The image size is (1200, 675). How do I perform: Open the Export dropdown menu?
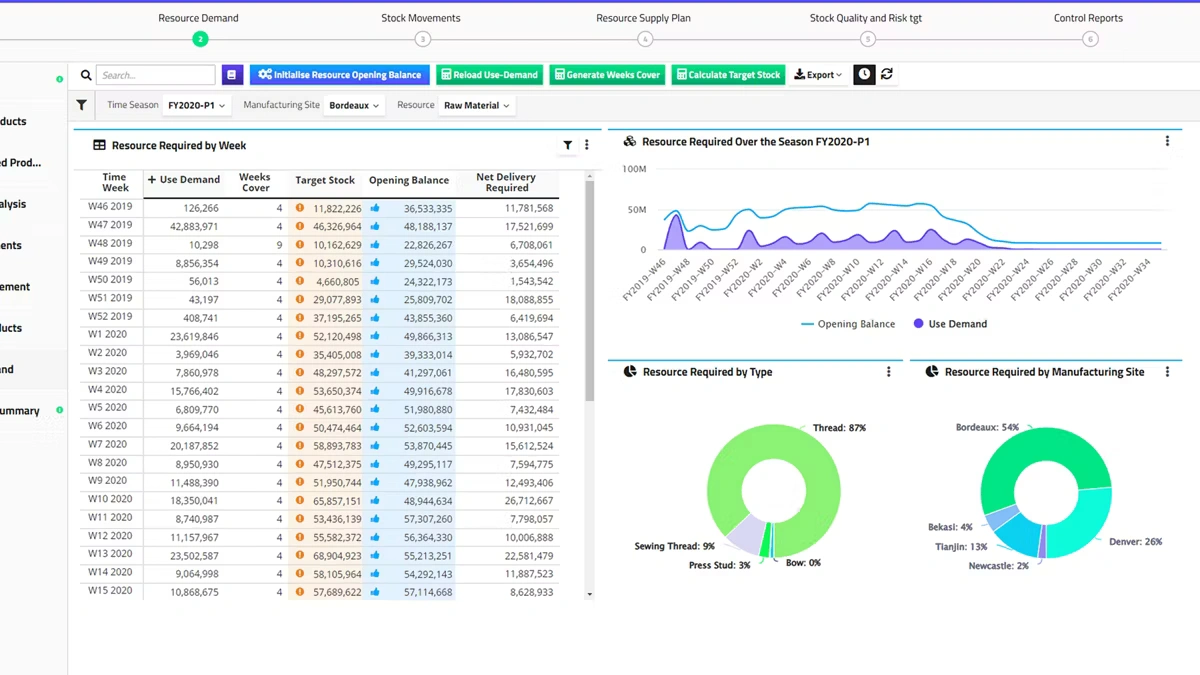click(x=818, y=75)
